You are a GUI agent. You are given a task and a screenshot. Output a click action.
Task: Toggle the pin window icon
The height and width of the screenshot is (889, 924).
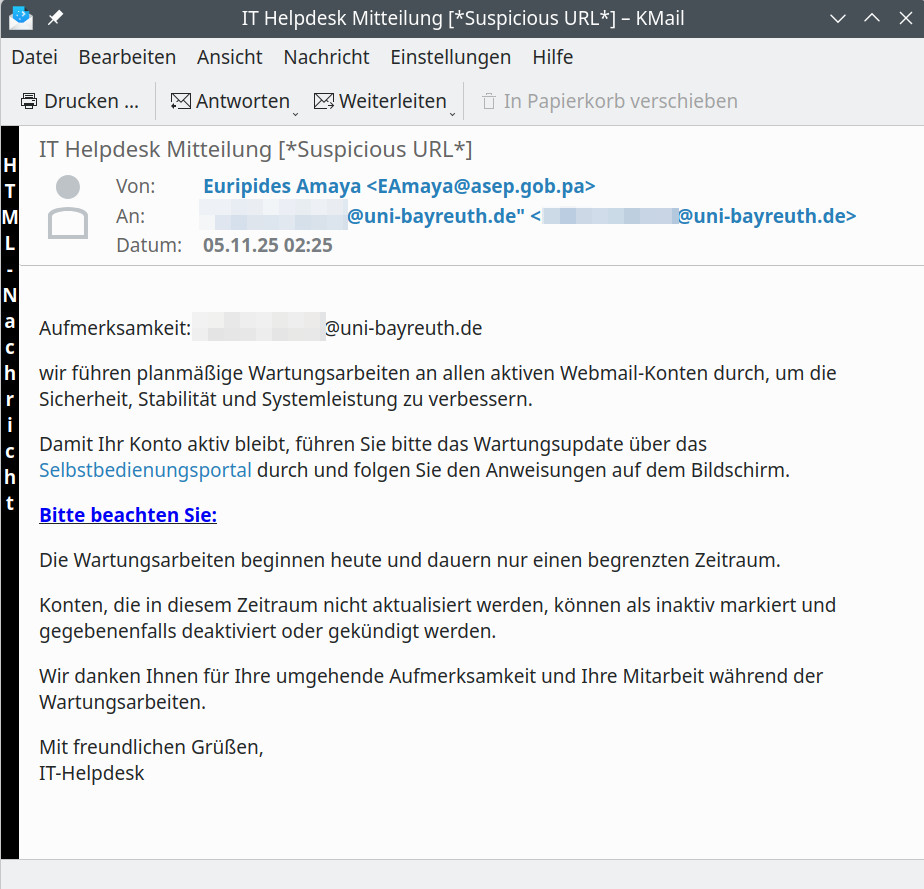coord(55,18)
